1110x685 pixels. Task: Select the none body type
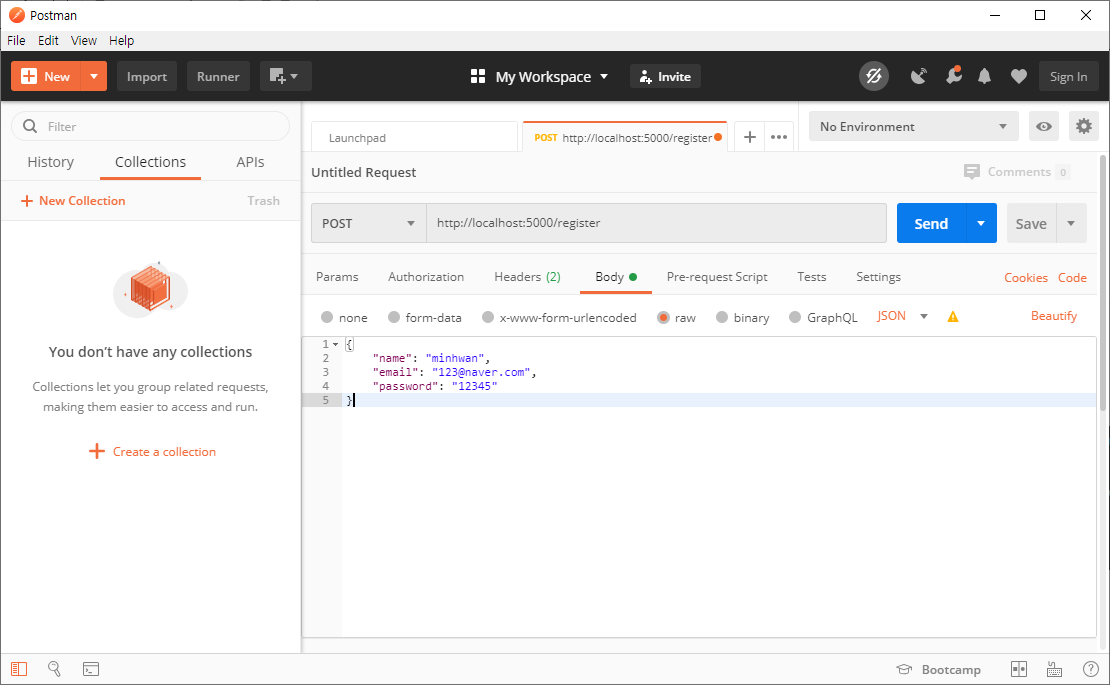(327, 317)
